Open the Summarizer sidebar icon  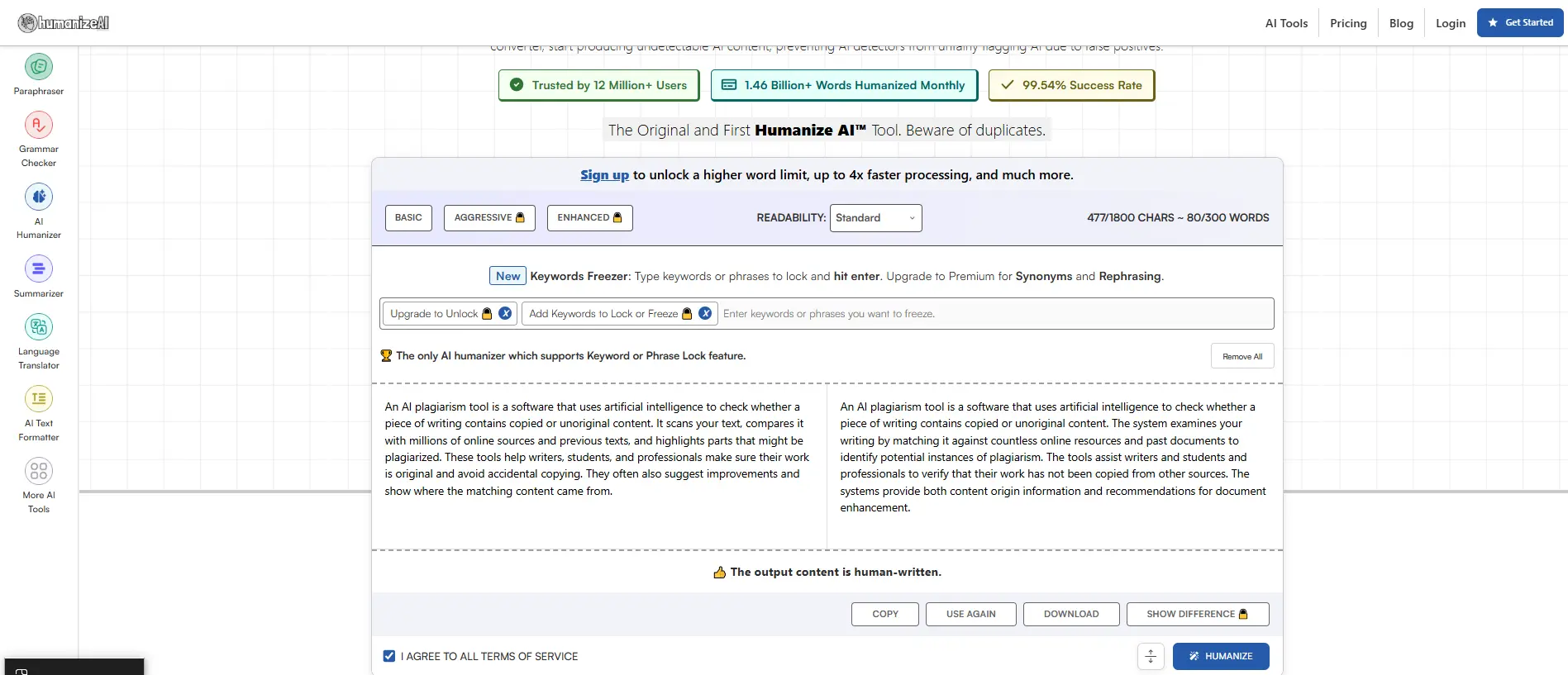coord(39,269)
